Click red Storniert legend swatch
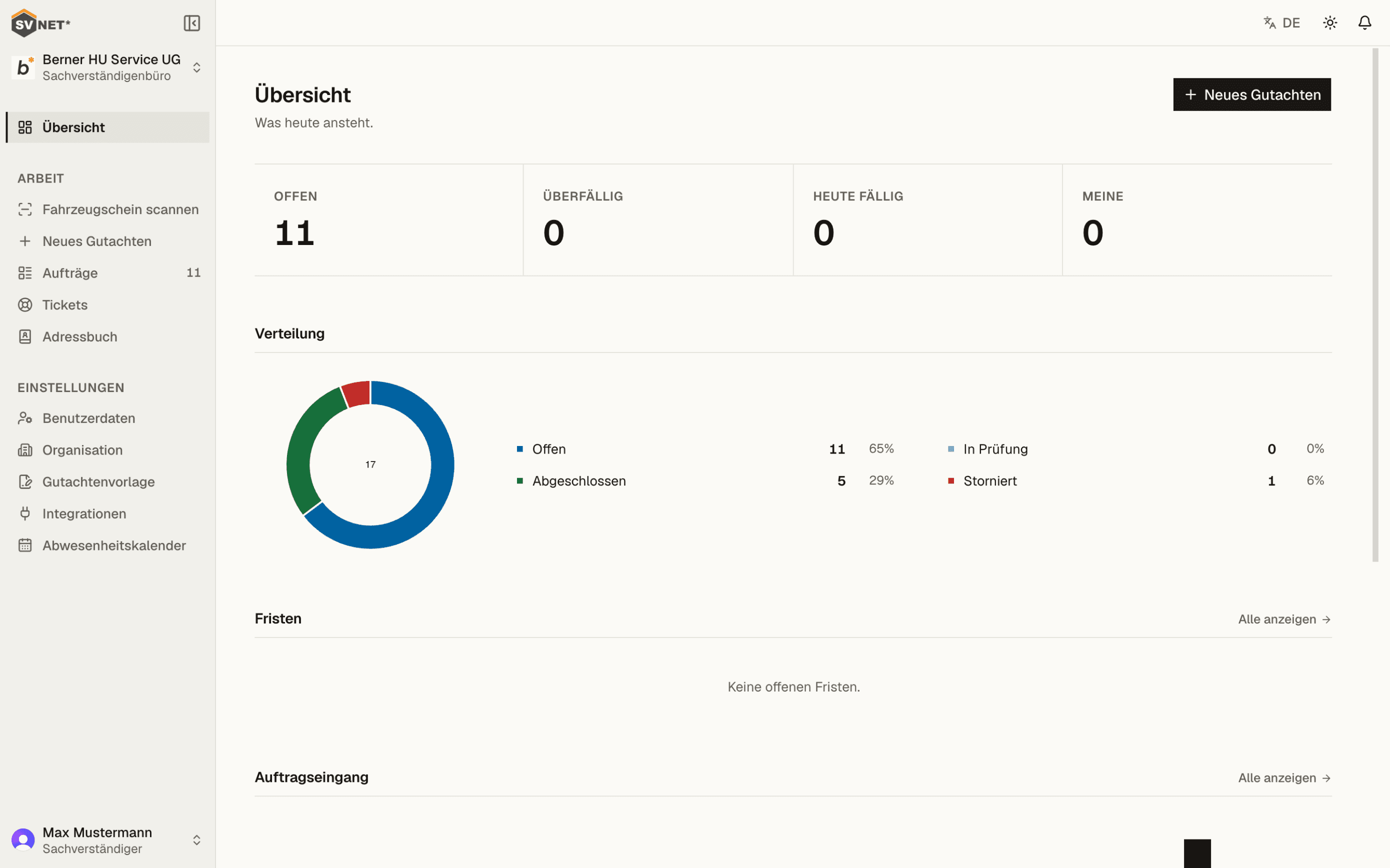This screenshot has height=868, width=1390. (x=951, y=480)
